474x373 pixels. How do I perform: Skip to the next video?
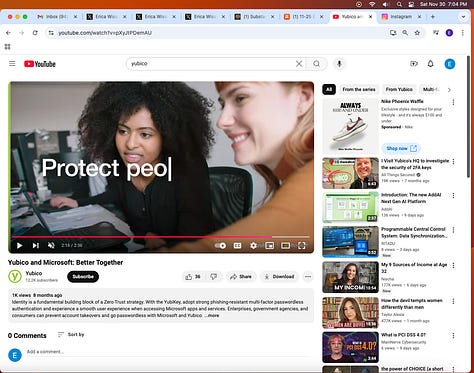point(36,246)
